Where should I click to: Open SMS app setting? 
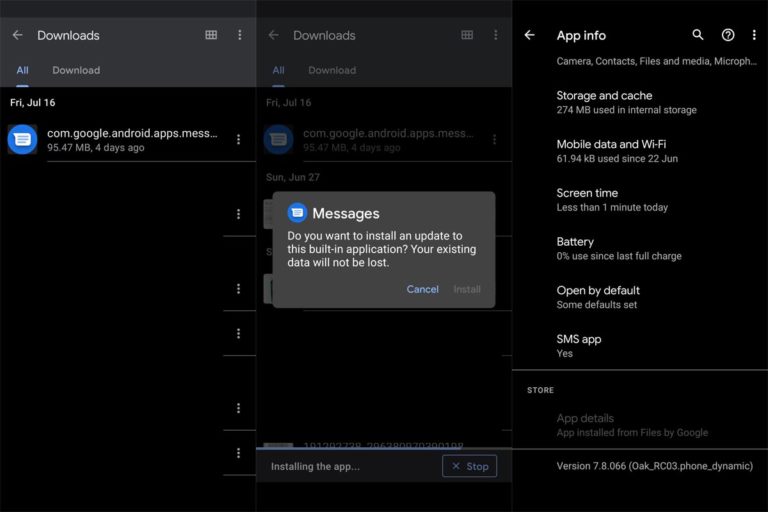coord(640,345)
